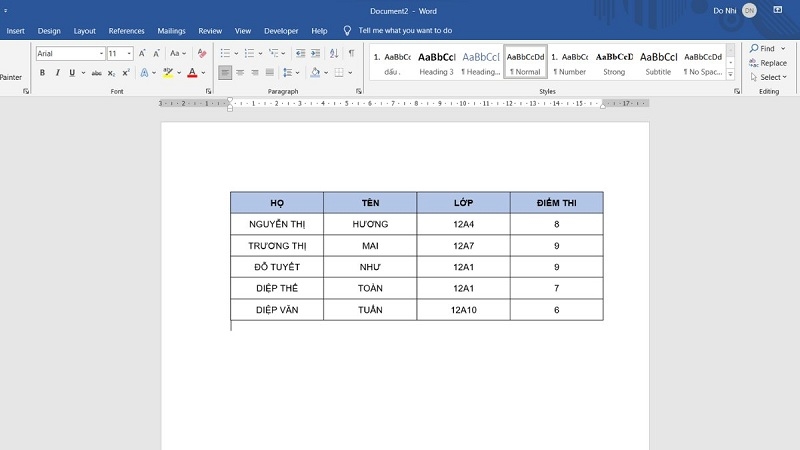Toggle italic formatting

(57, 73)
